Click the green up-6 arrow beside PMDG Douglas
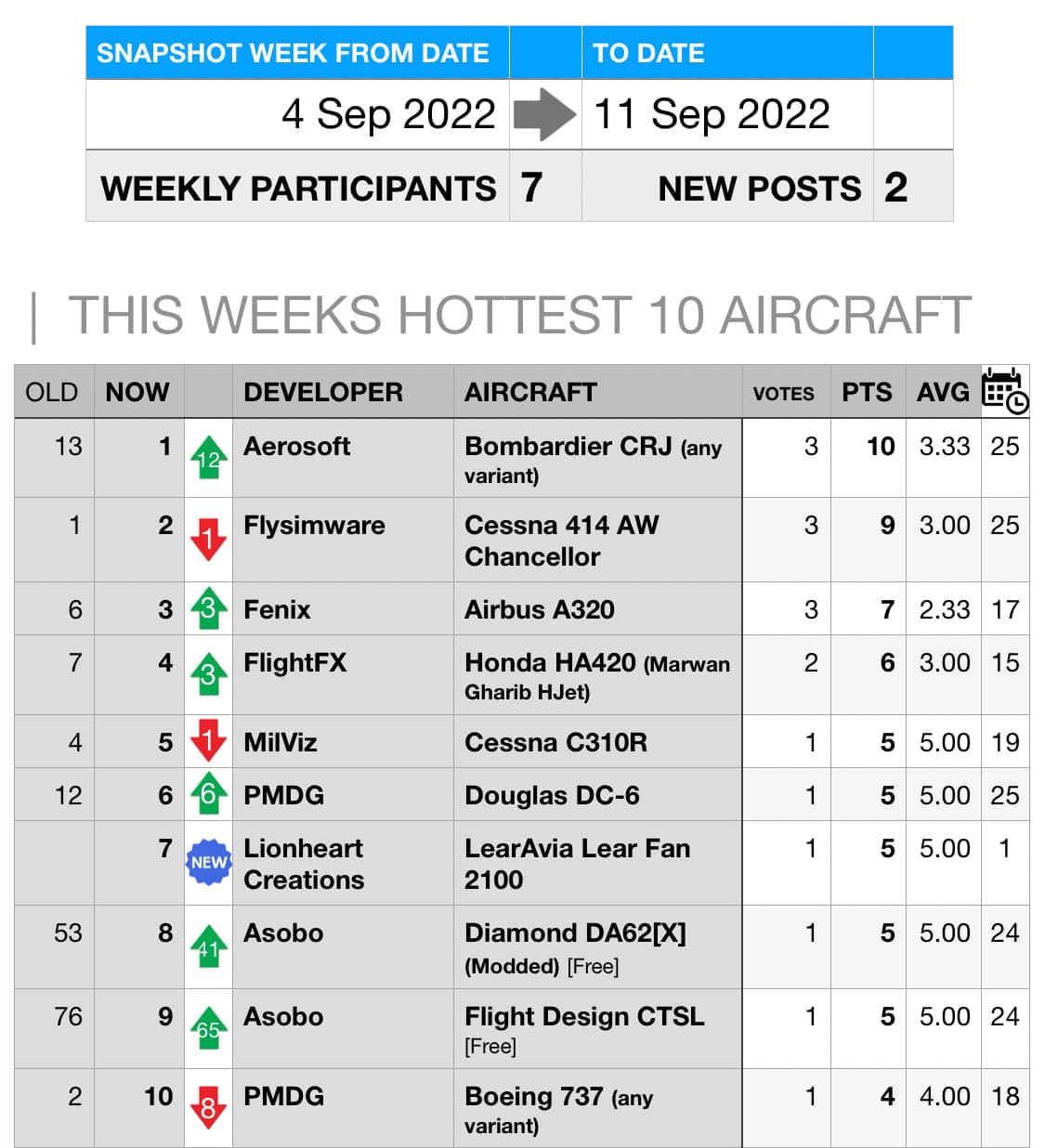Viewport: 1045px width, 1148px height. click(x=208, y=794)
